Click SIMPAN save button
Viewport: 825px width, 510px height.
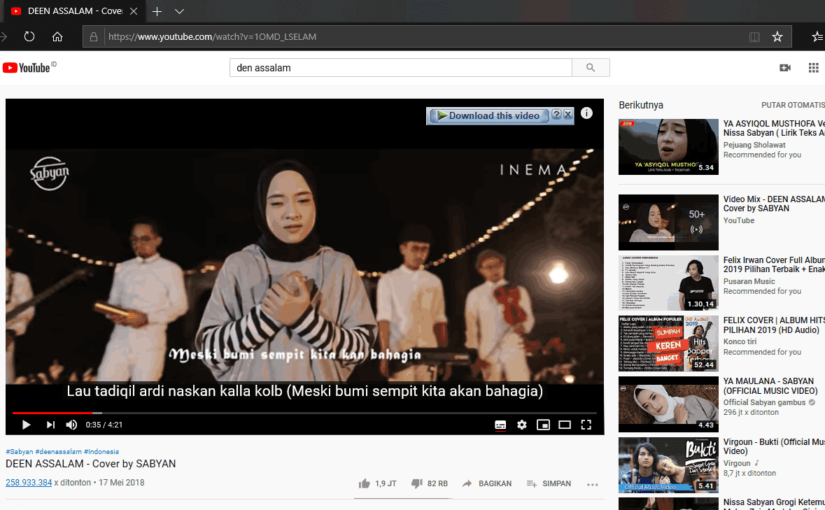pos(548,483)
